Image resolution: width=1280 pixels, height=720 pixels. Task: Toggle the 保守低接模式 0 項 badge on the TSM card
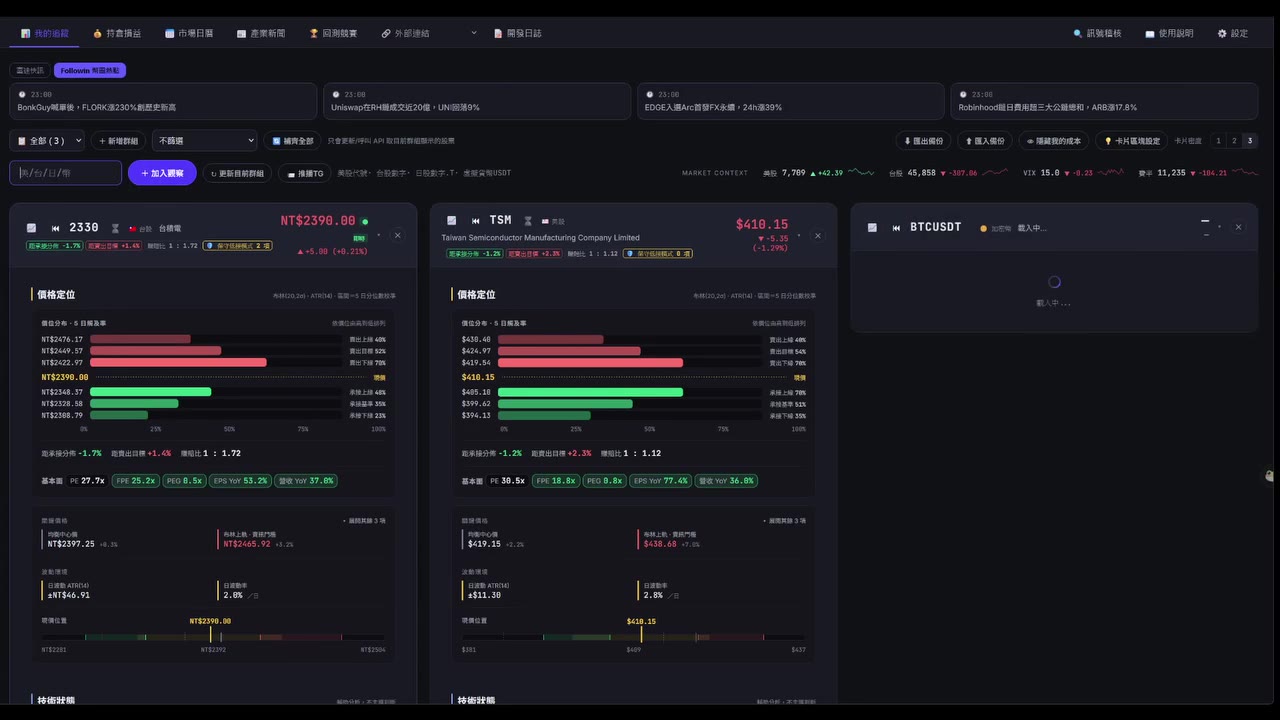[x=657, y=253]
